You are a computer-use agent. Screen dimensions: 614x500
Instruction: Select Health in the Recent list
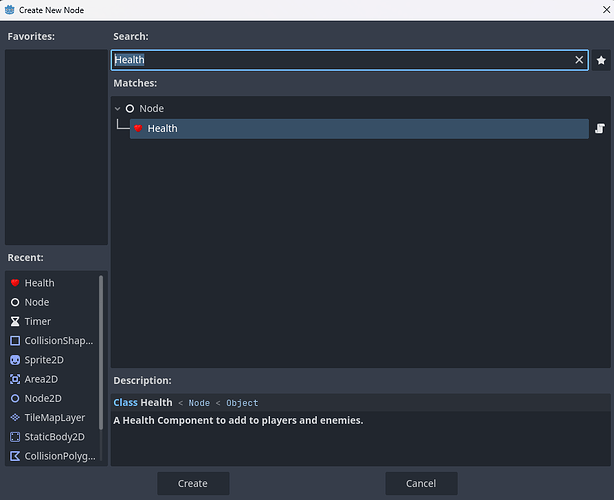tap(39, 283)
